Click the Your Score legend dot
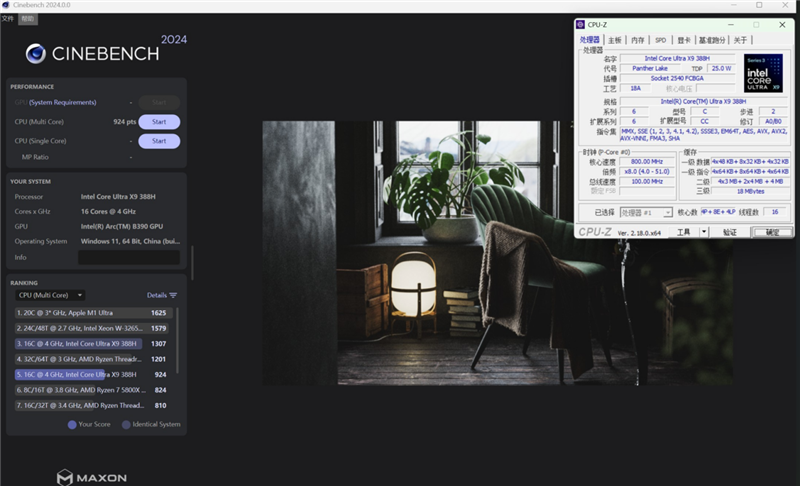The width and height of the screenshot is (800, 486). click(72, 424)
